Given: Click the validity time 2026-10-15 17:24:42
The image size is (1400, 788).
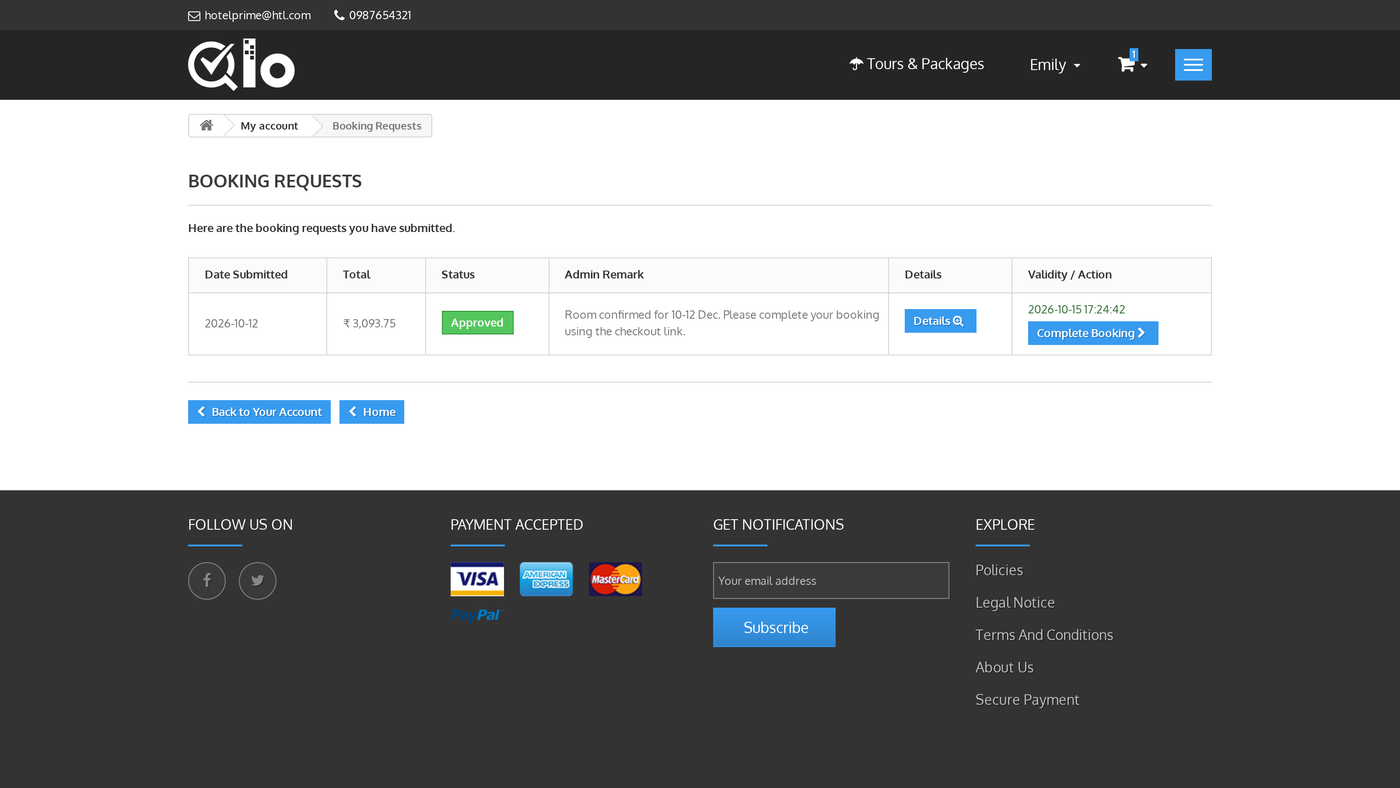Looking at the screenshot, I should pyautogui.click(x=1076, y=310).
